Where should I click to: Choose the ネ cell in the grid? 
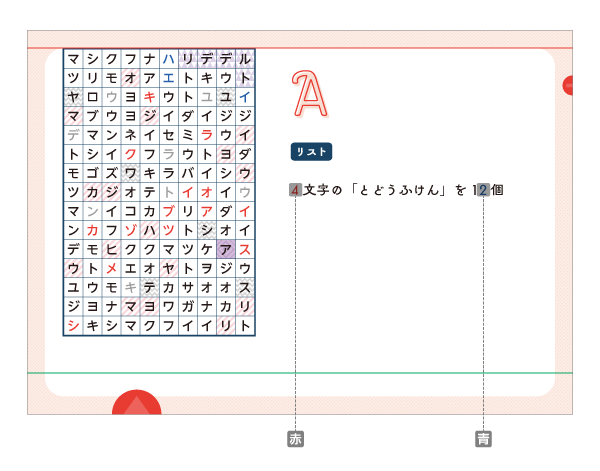(x=130, y=135)
